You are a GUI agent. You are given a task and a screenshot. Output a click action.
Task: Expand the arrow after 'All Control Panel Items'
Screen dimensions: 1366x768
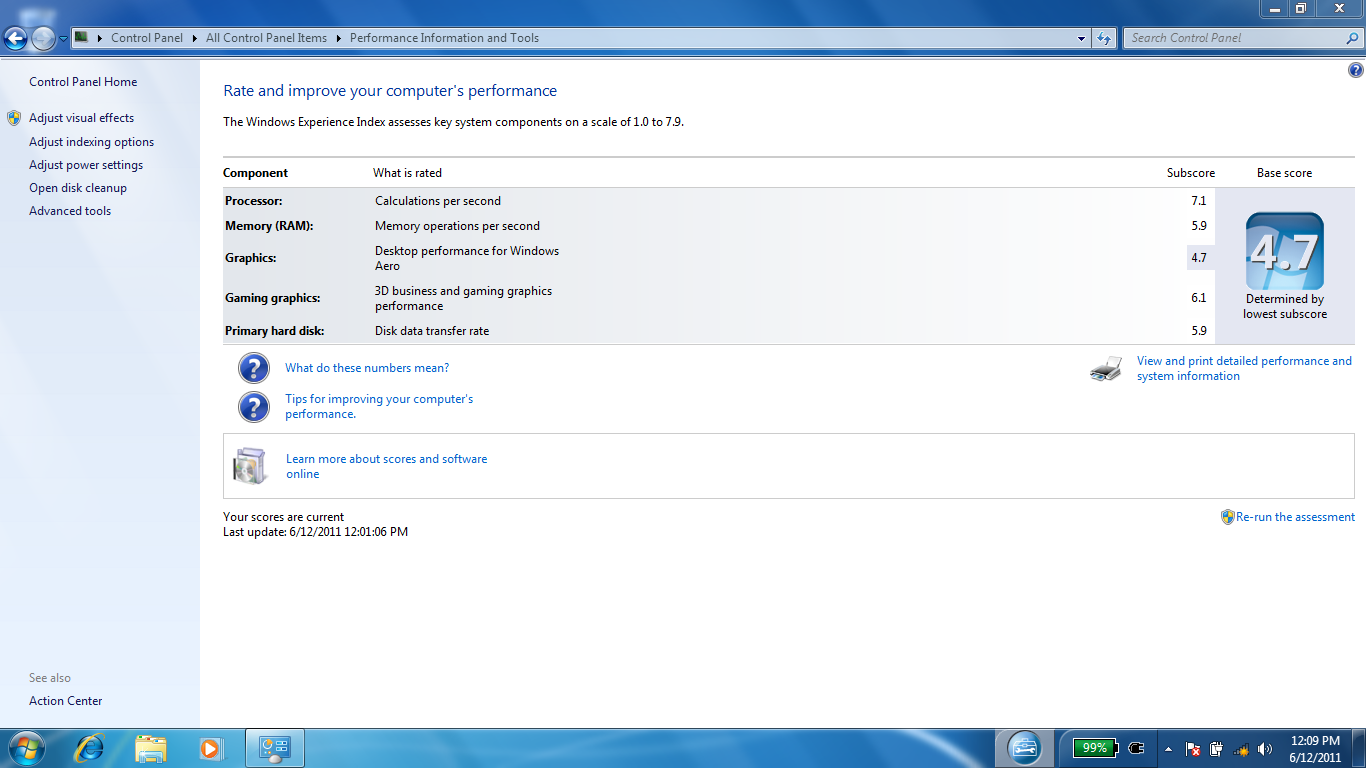click(339, 38)
